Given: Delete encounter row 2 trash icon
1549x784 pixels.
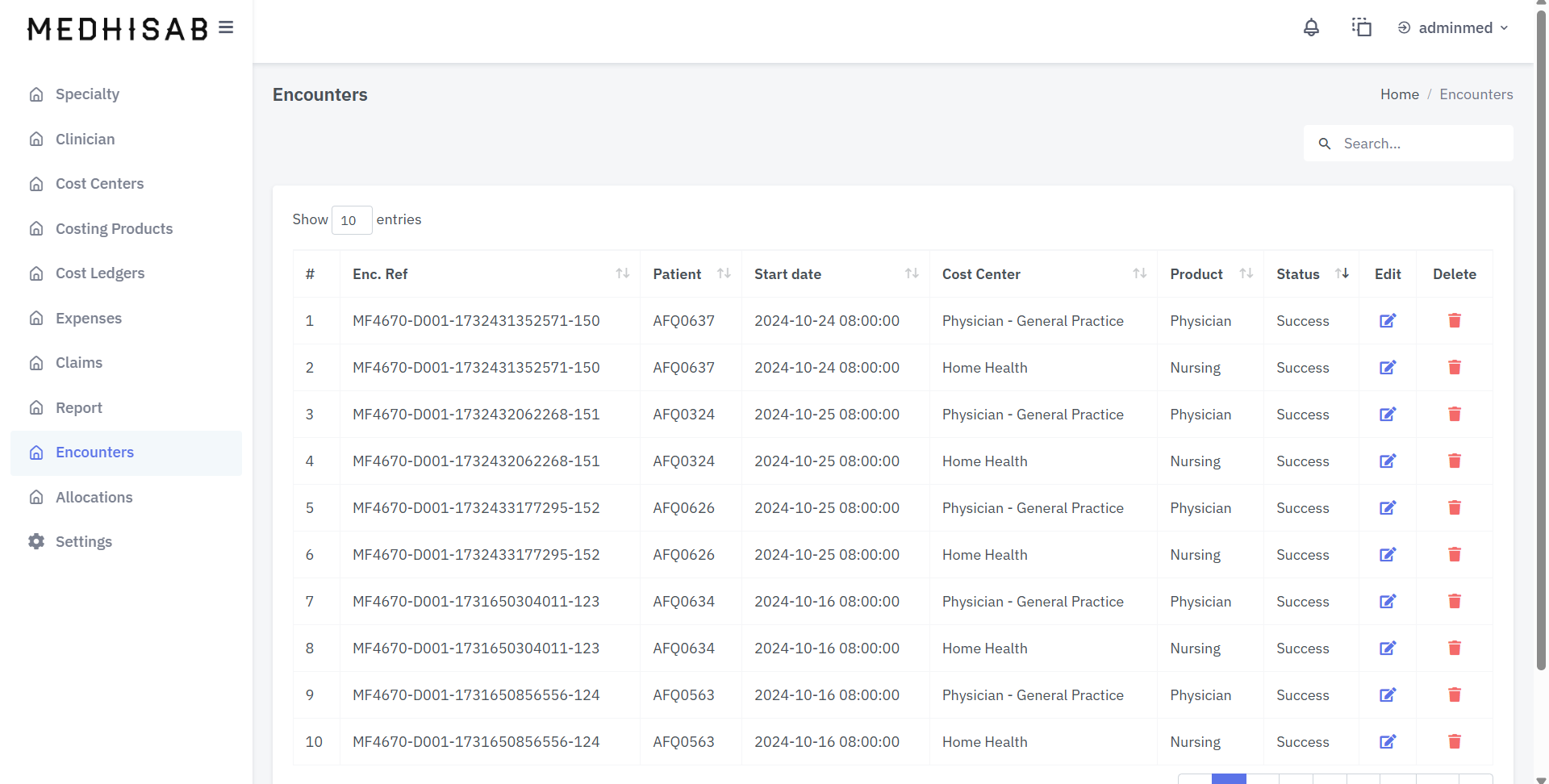Looking at the screenshot, I should tap(1454, 368).
